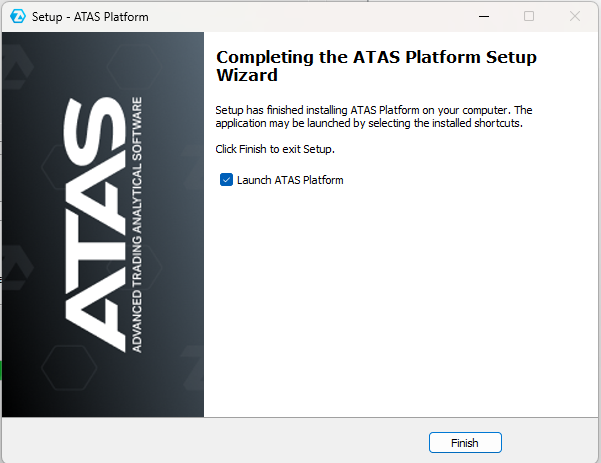Click the disabled maximize button in title bar

[x=529, y=16]
